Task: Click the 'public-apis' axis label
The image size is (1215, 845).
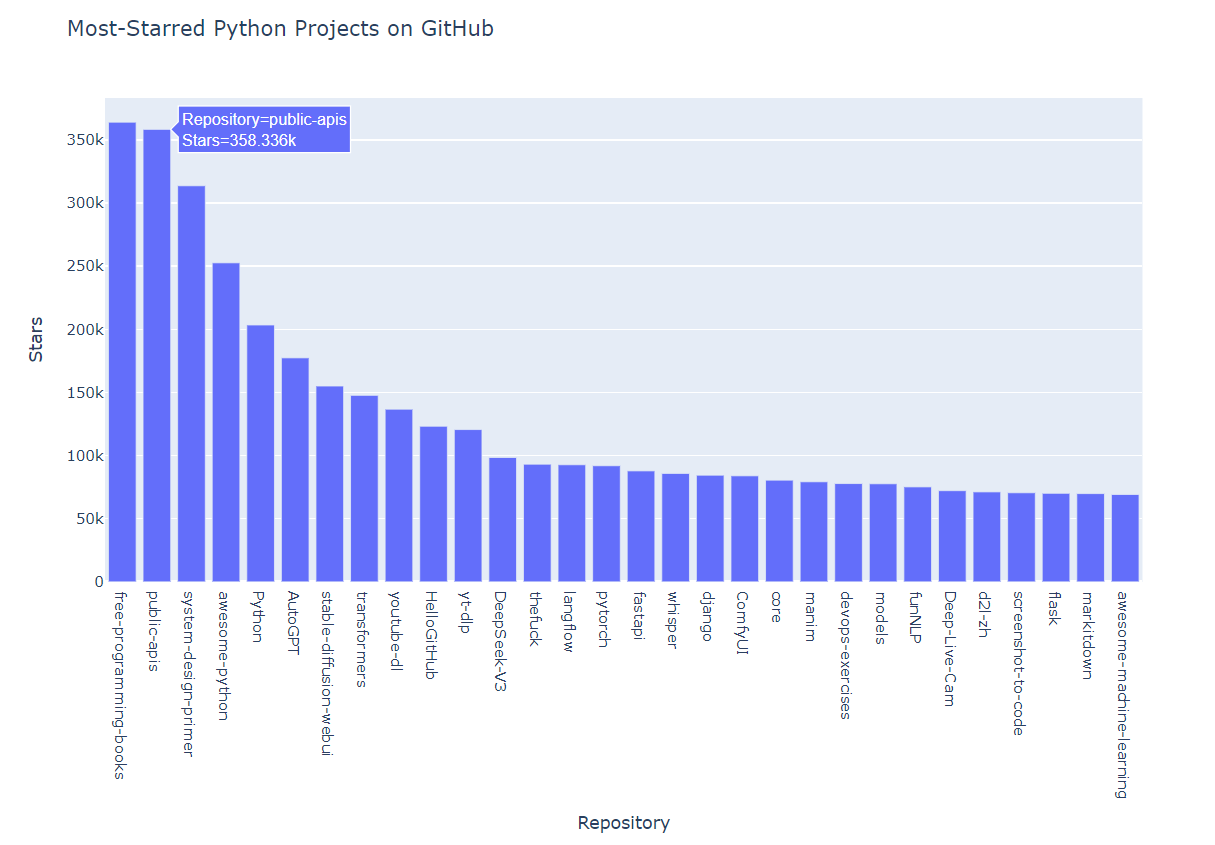Action: 154,630
